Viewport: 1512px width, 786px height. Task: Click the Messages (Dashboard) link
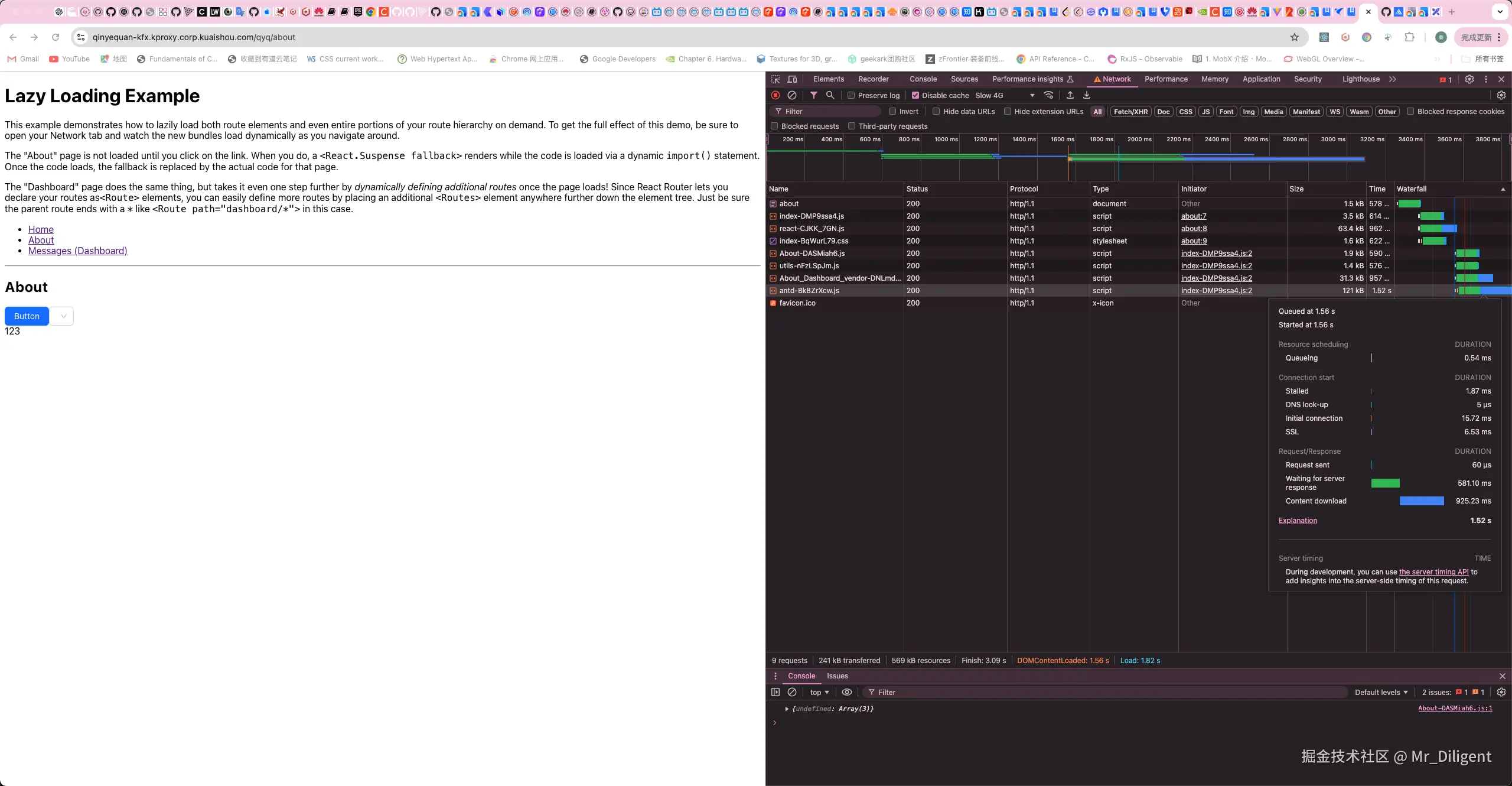(77, 251)
